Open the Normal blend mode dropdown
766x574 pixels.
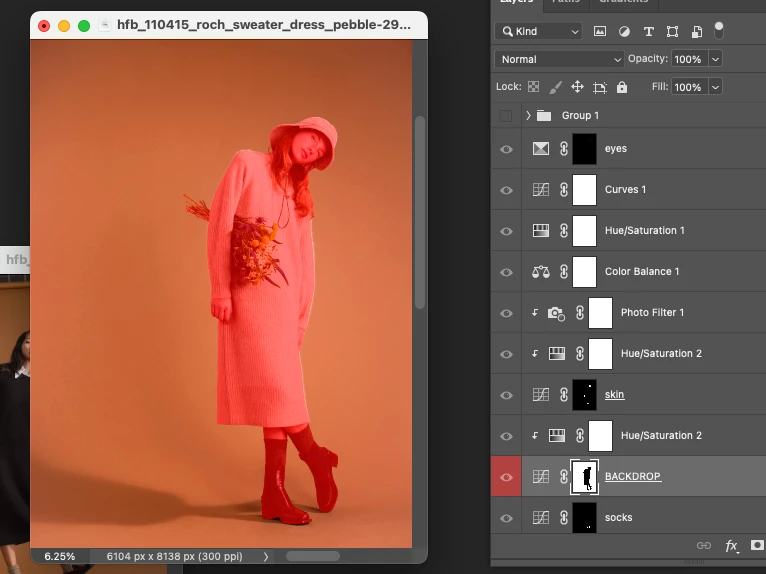pyautogui.click(x=559, y=59)
